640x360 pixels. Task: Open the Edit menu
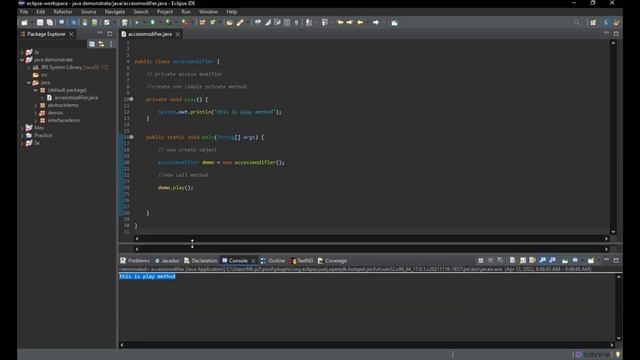[40, 12]
